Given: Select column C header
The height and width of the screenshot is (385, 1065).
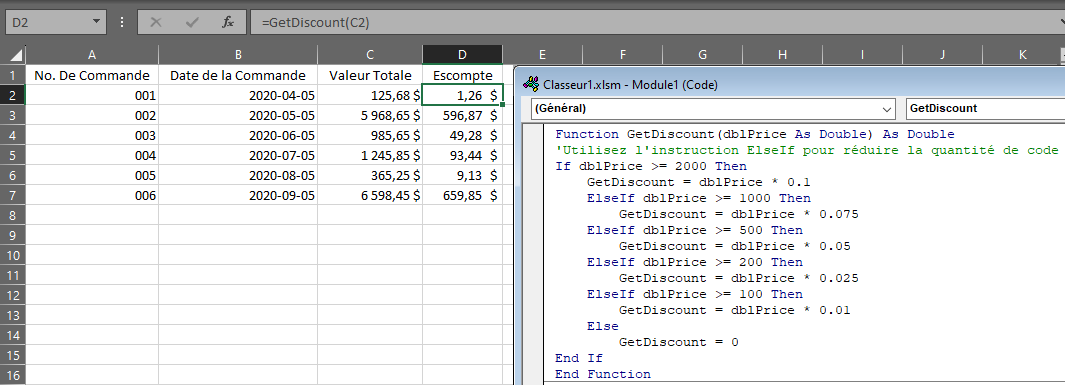Looking at the screenshot, I should click(370, 55).
